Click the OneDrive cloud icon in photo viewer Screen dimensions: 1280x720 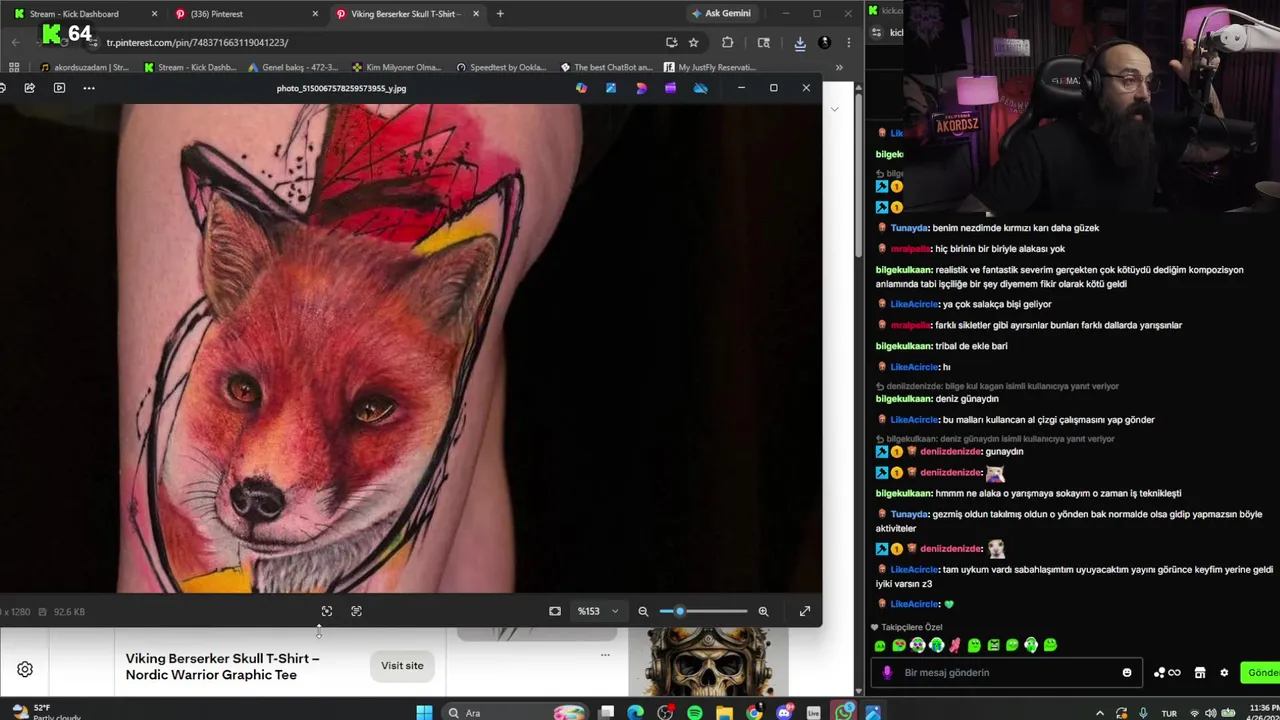point(700,88)
